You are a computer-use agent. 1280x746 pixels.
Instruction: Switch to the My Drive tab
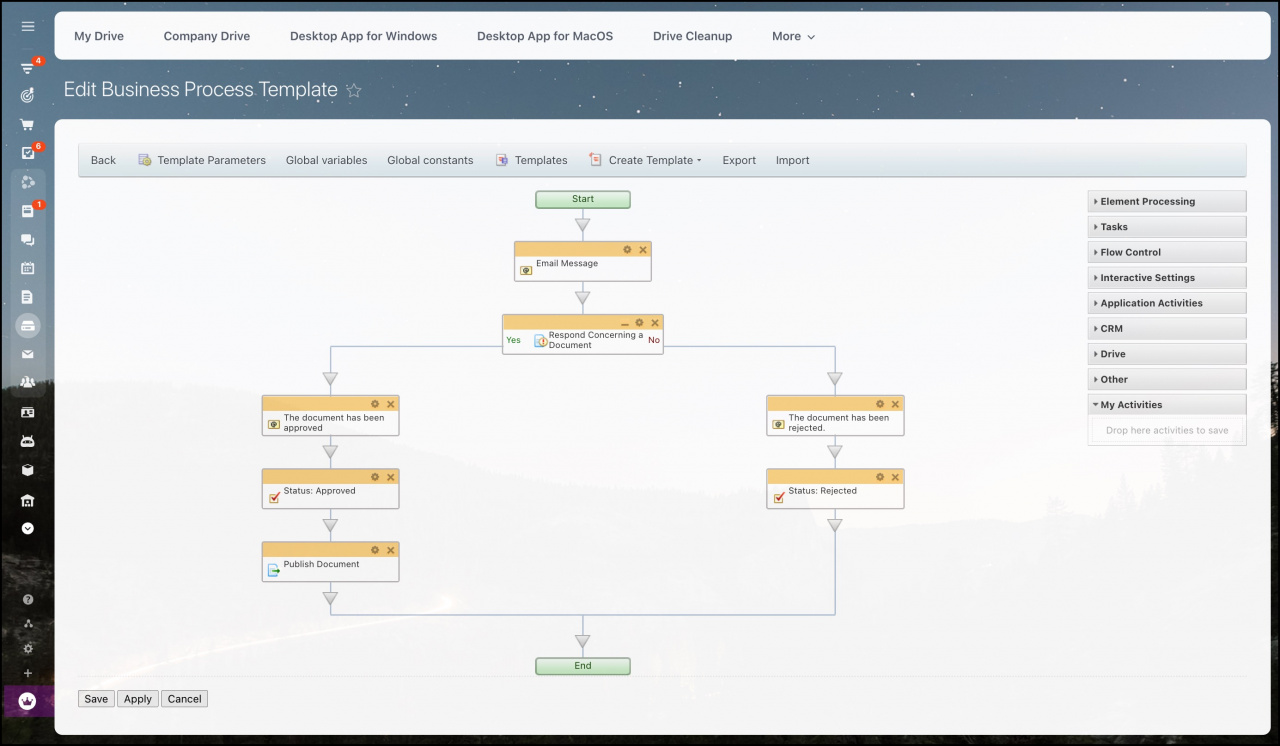pos(99,36)
